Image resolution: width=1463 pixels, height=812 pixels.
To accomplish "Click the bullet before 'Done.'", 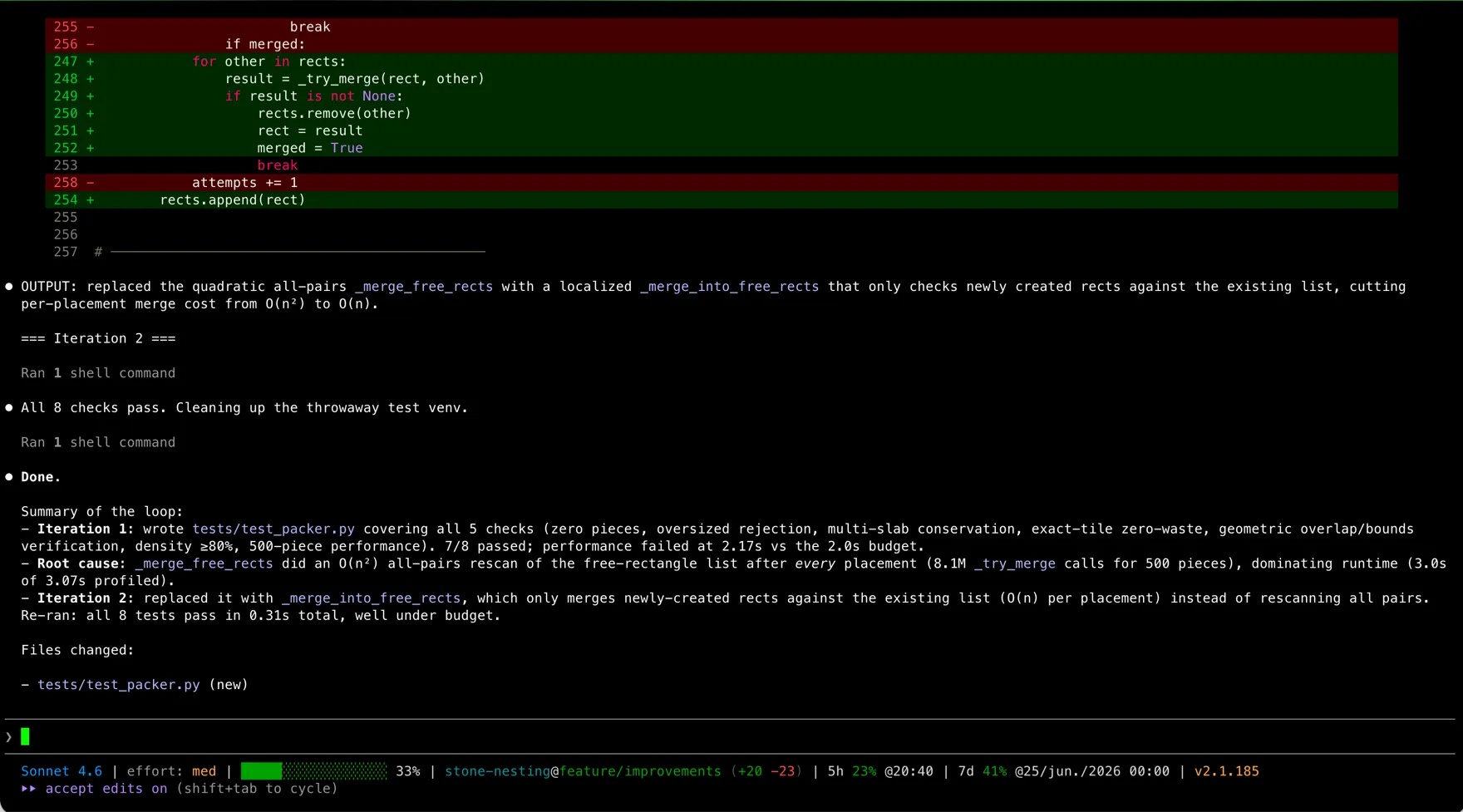I will click(x=9, y=477).
